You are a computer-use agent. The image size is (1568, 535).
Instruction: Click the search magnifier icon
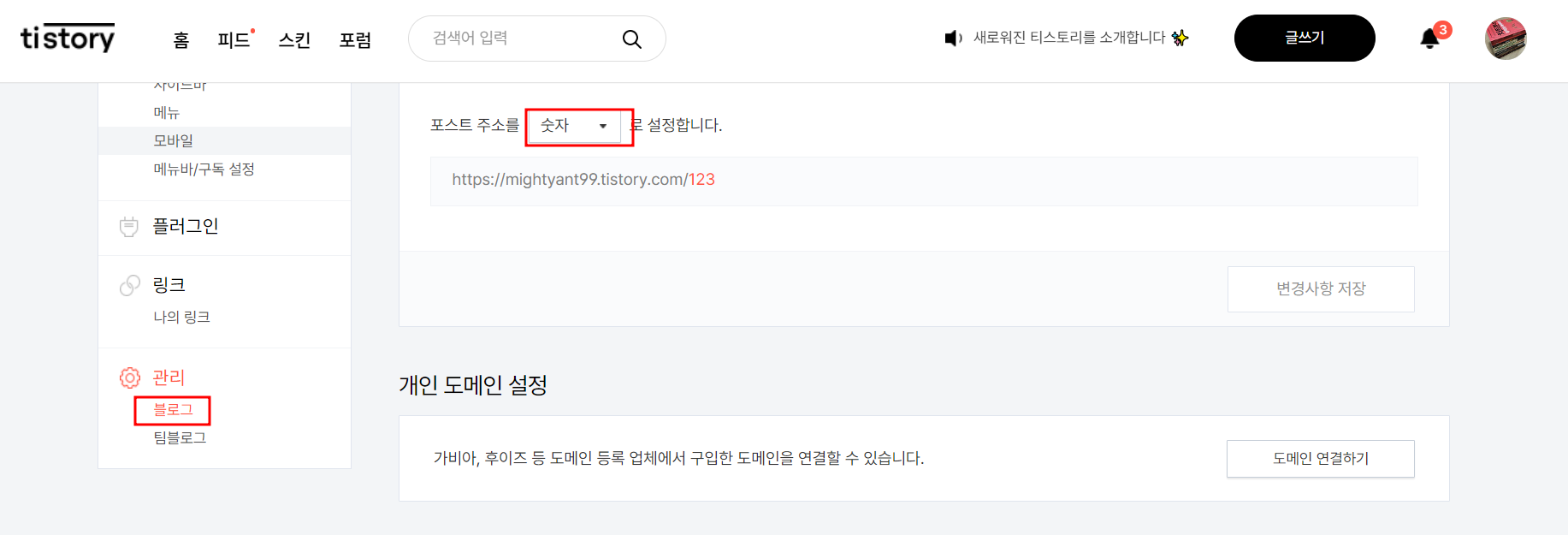(631, 39)
